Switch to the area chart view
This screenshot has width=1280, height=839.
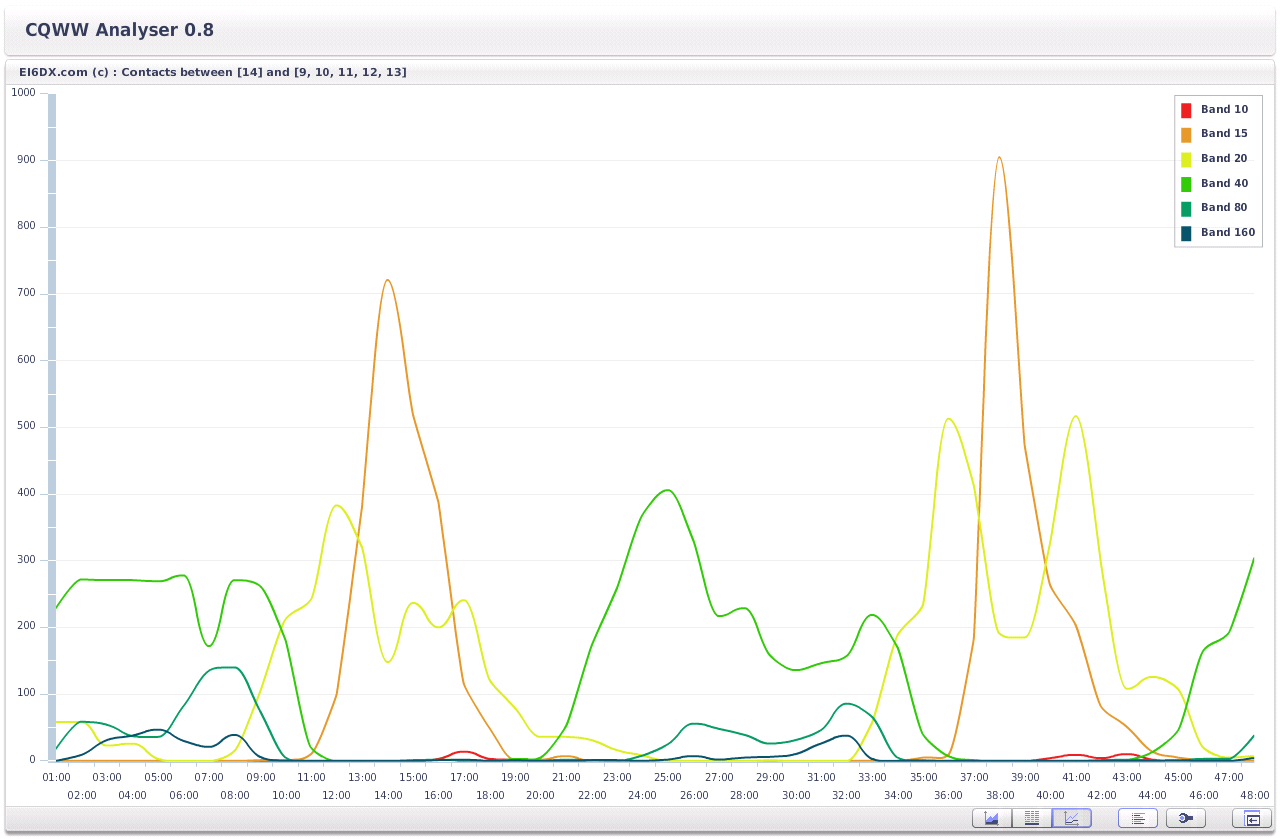991,818
